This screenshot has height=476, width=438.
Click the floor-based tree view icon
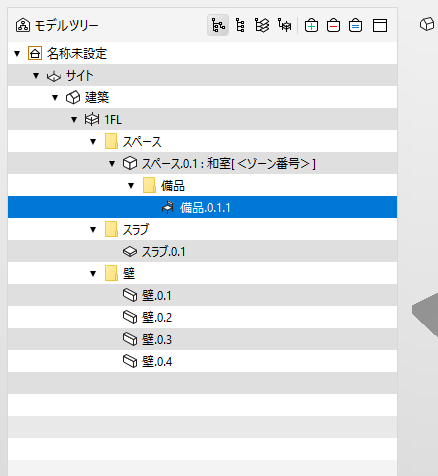[x=284, y=25]
